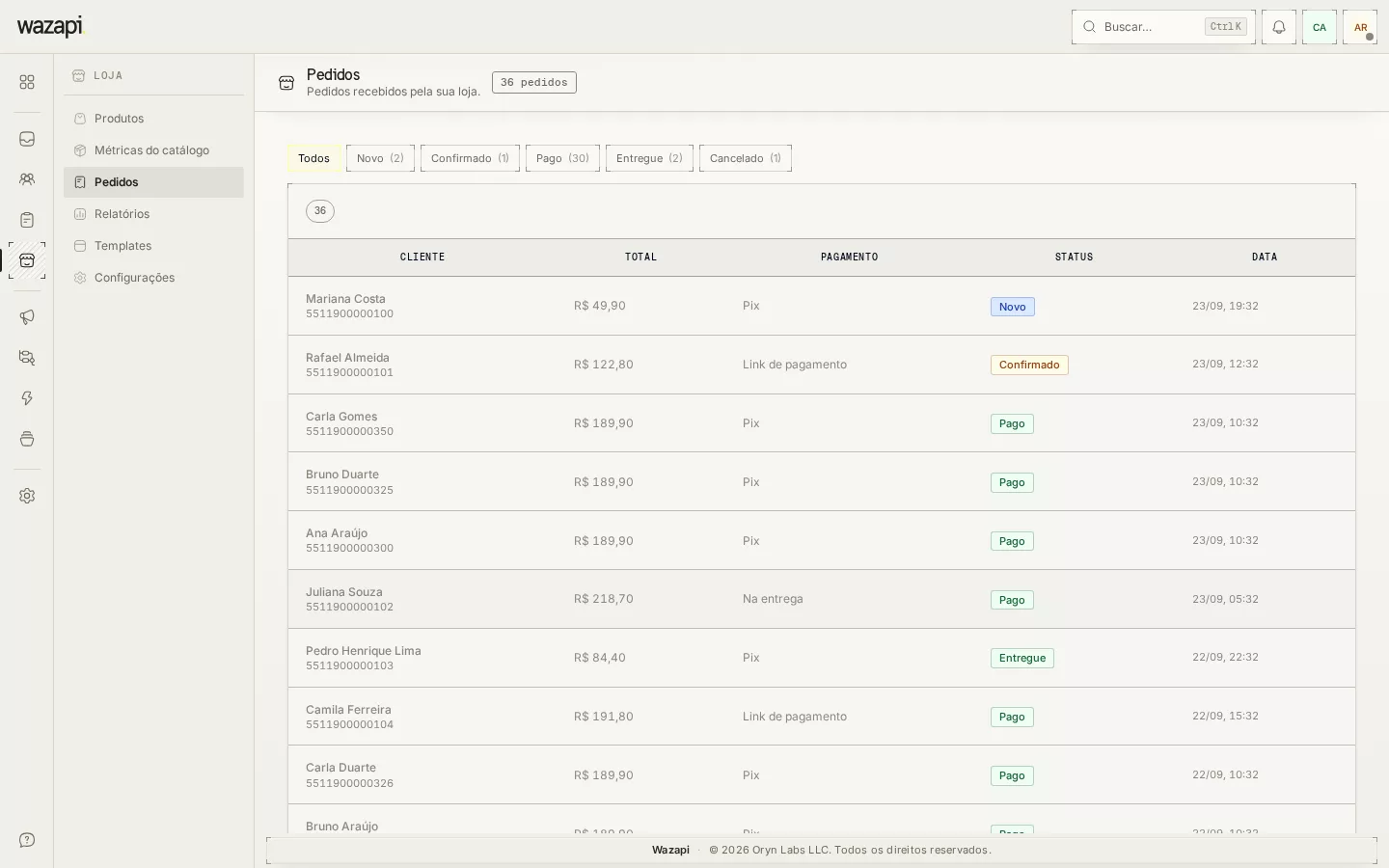Switch to the Pago tab
Viewport: 1389px width, 868px height.
pyautogui.click(x=562, y=158)
